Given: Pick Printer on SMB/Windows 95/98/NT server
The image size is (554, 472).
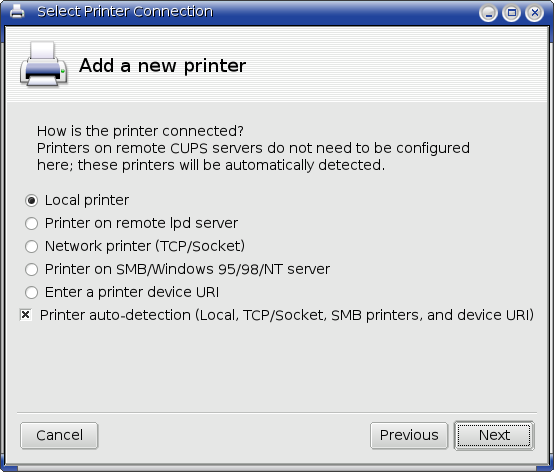Looking at the screenshot, I should point(31,270).
